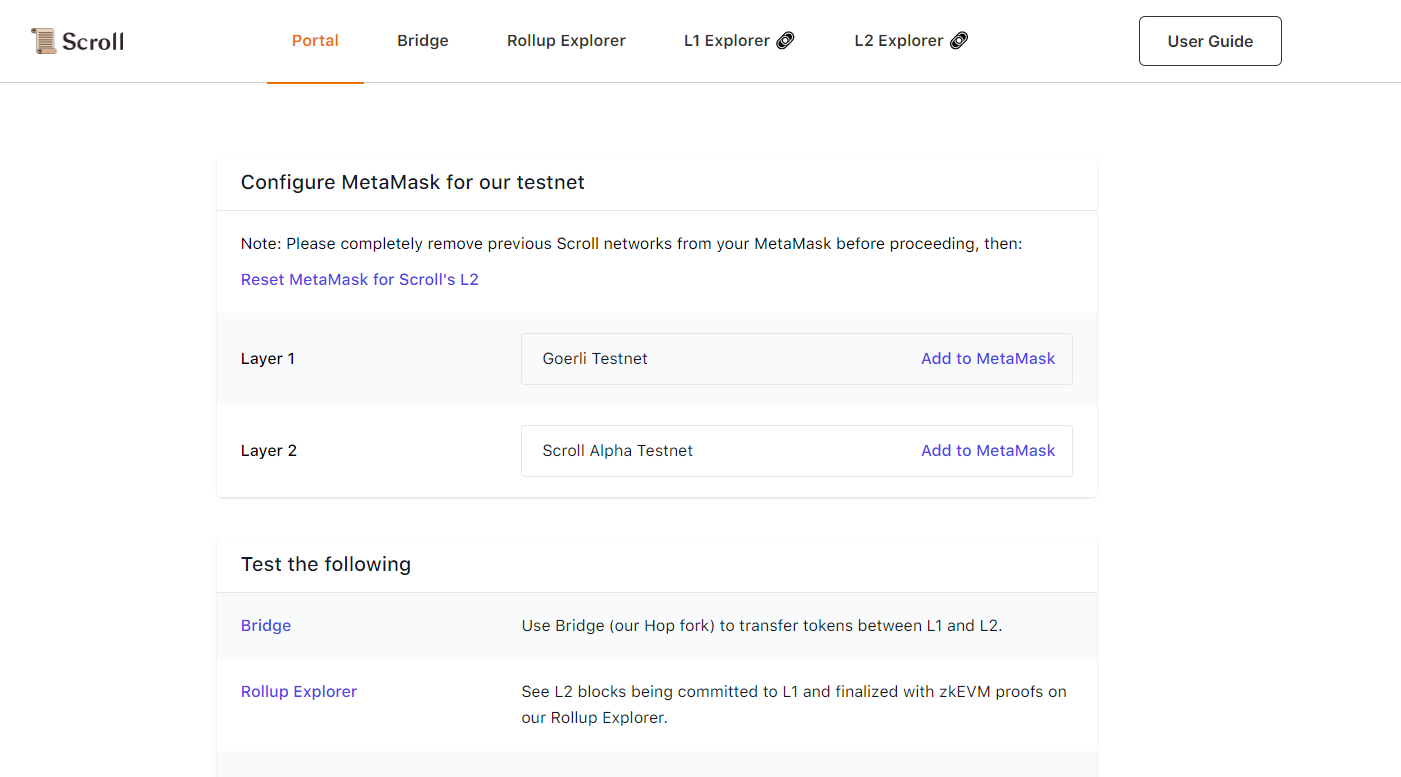Open the Bridge link under Test the following
Image resolution: width=1401 pixels, height=777 pixels.
click(x=266, y=626)
